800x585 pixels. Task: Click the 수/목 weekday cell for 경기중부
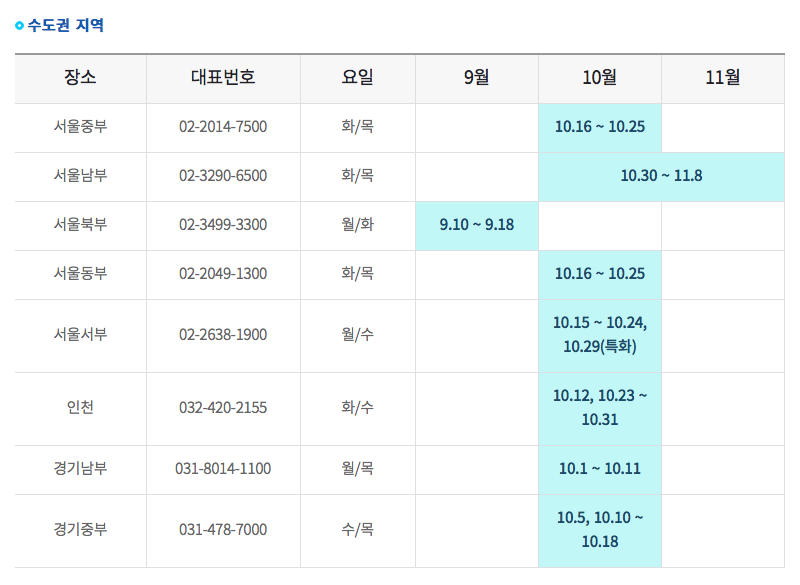[357, 530]
